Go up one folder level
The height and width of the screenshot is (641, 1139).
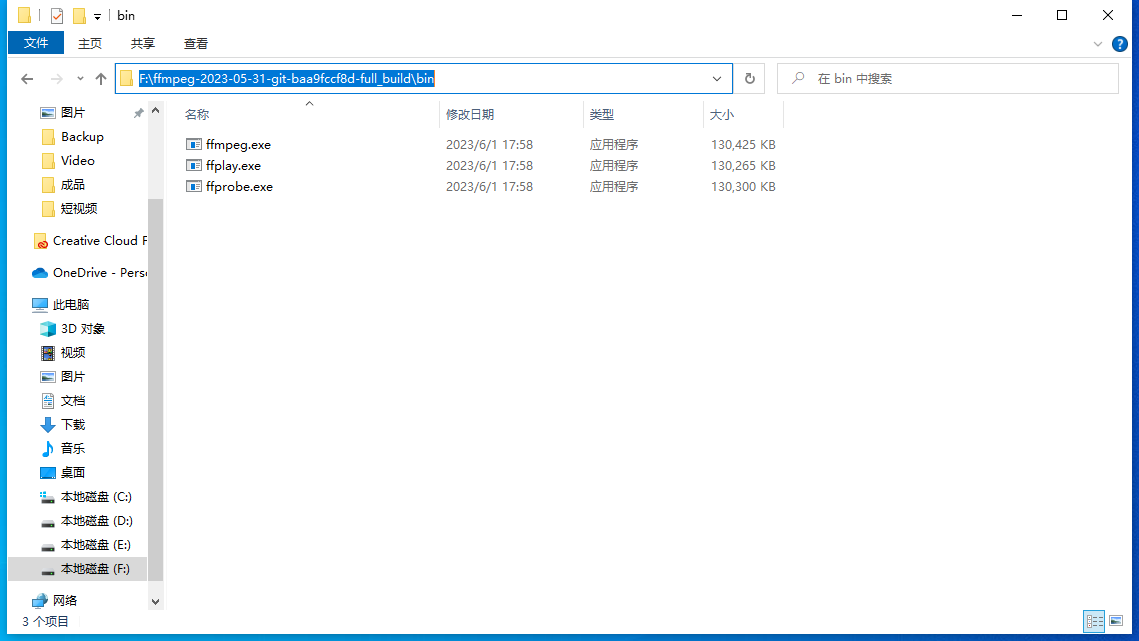[100, 78]
